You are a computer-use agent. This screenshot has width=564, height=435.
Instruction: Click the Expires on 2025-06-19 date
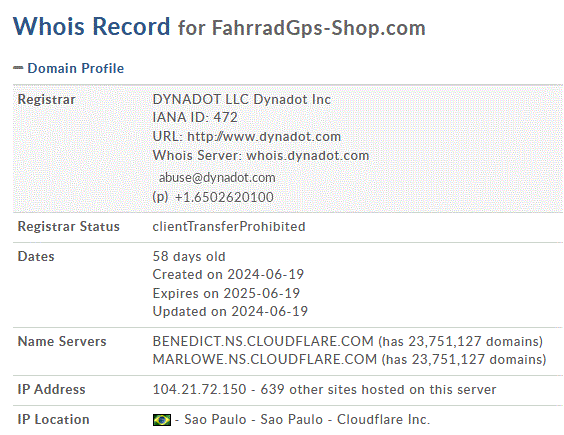[226, 293]
